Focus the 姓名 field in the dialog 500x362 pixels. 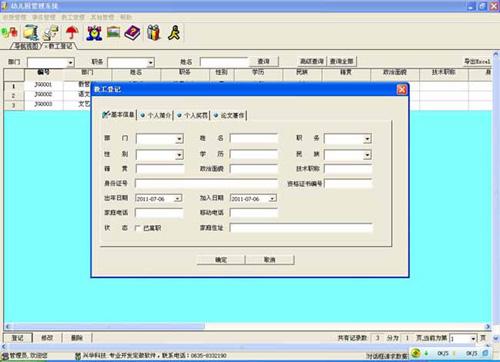[x=254, y=138]
